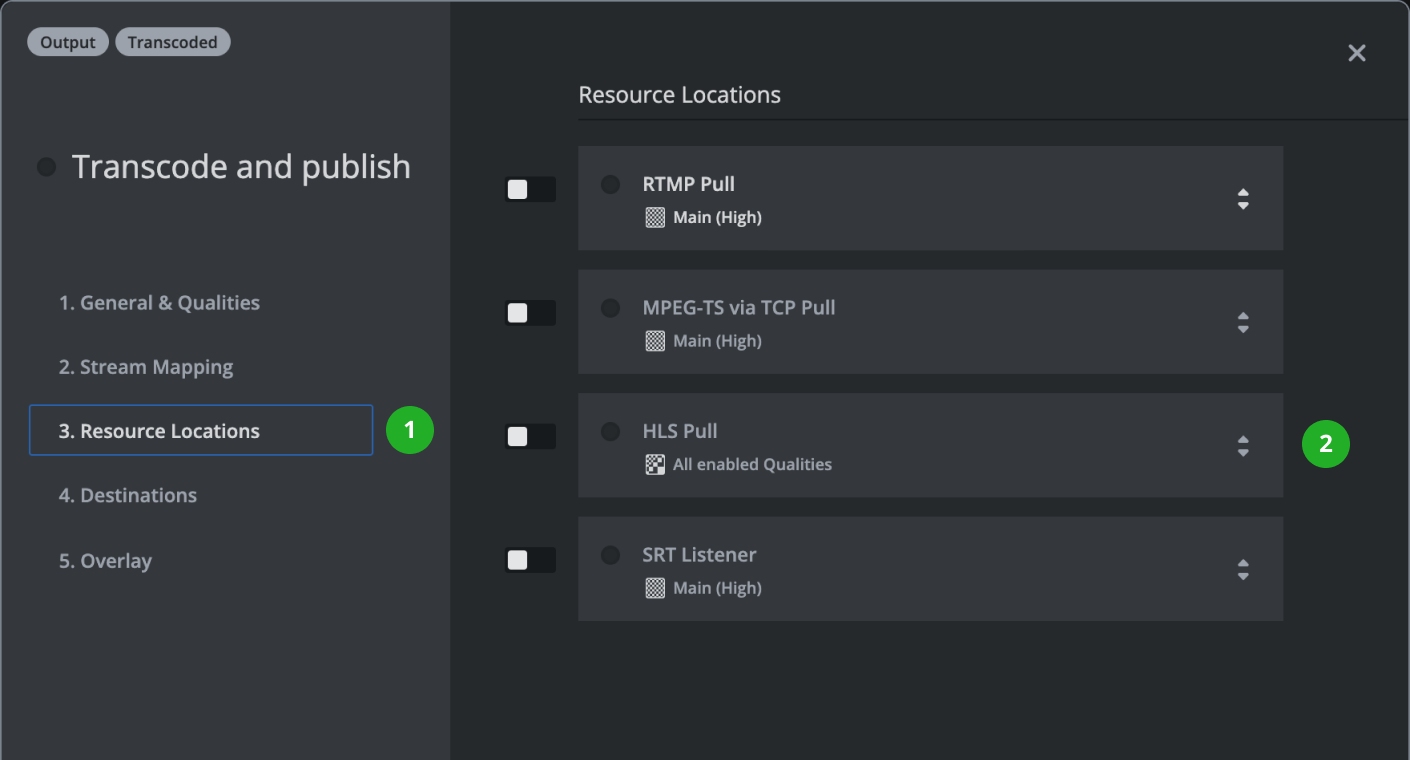Image resolution: width=1410 pixels, height=760 pixels.
Task: Click the status circle on the HLS Pull row
Action: tap(610, 431)
